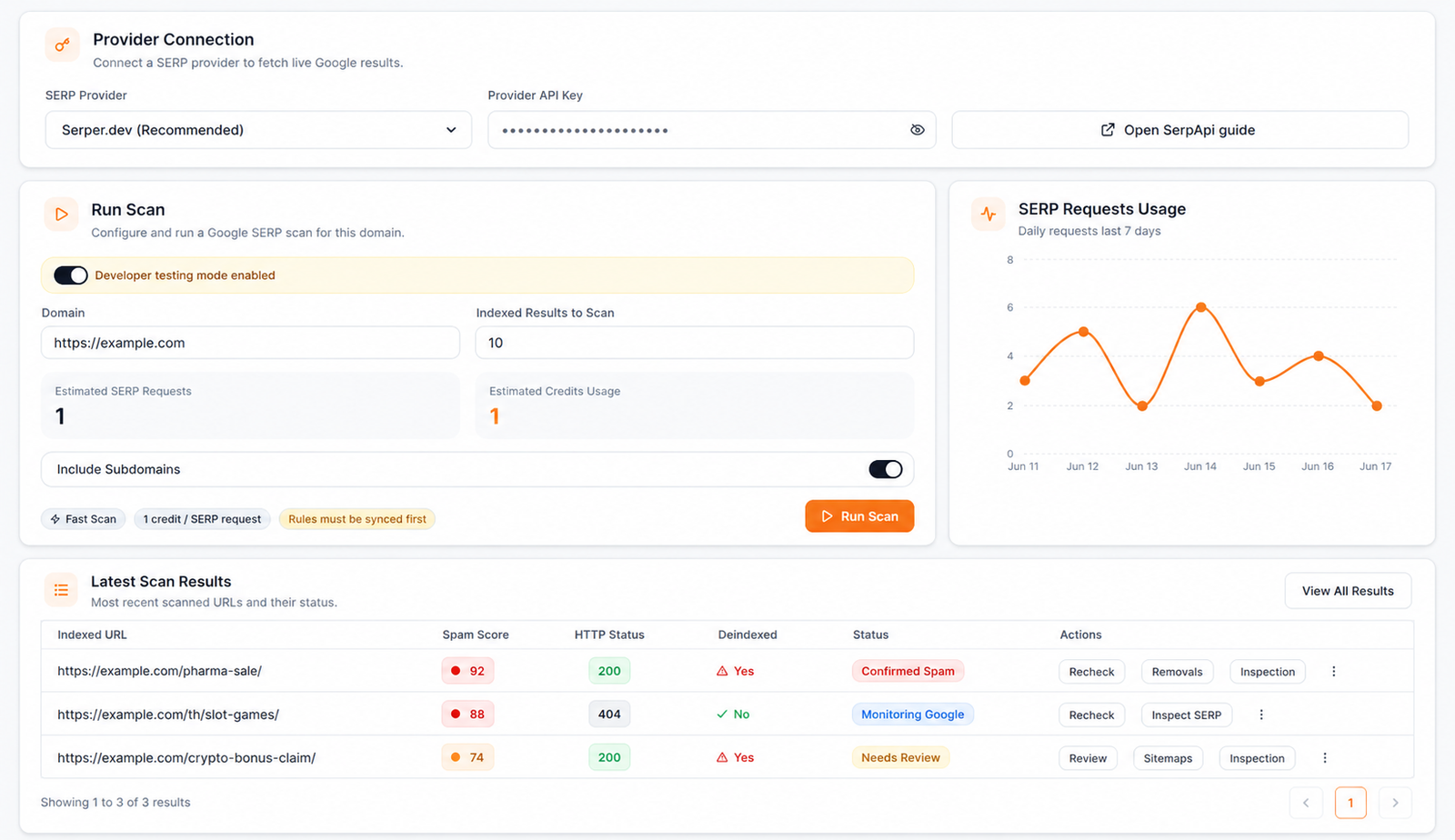This screenshot has width=1455, height=840.
Task: Click the Provider API Key field
Action: (712, 130)
